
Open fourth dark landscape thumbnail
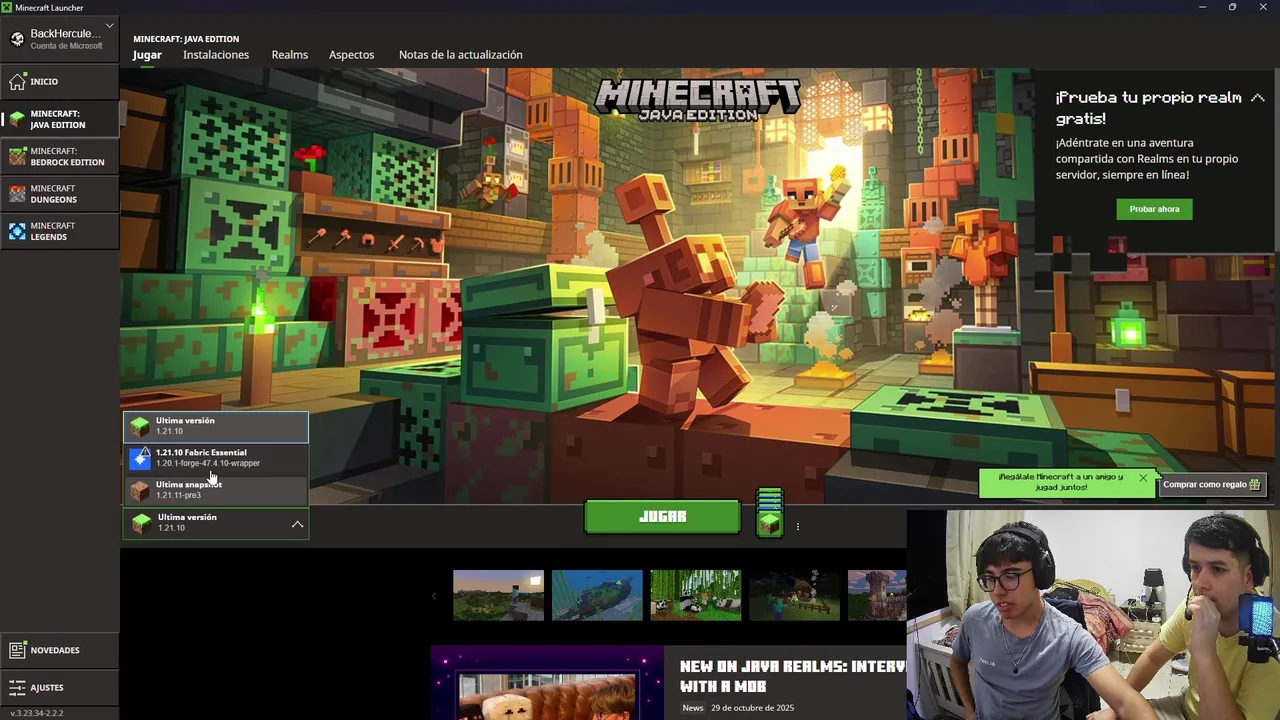tap(795, 595)
